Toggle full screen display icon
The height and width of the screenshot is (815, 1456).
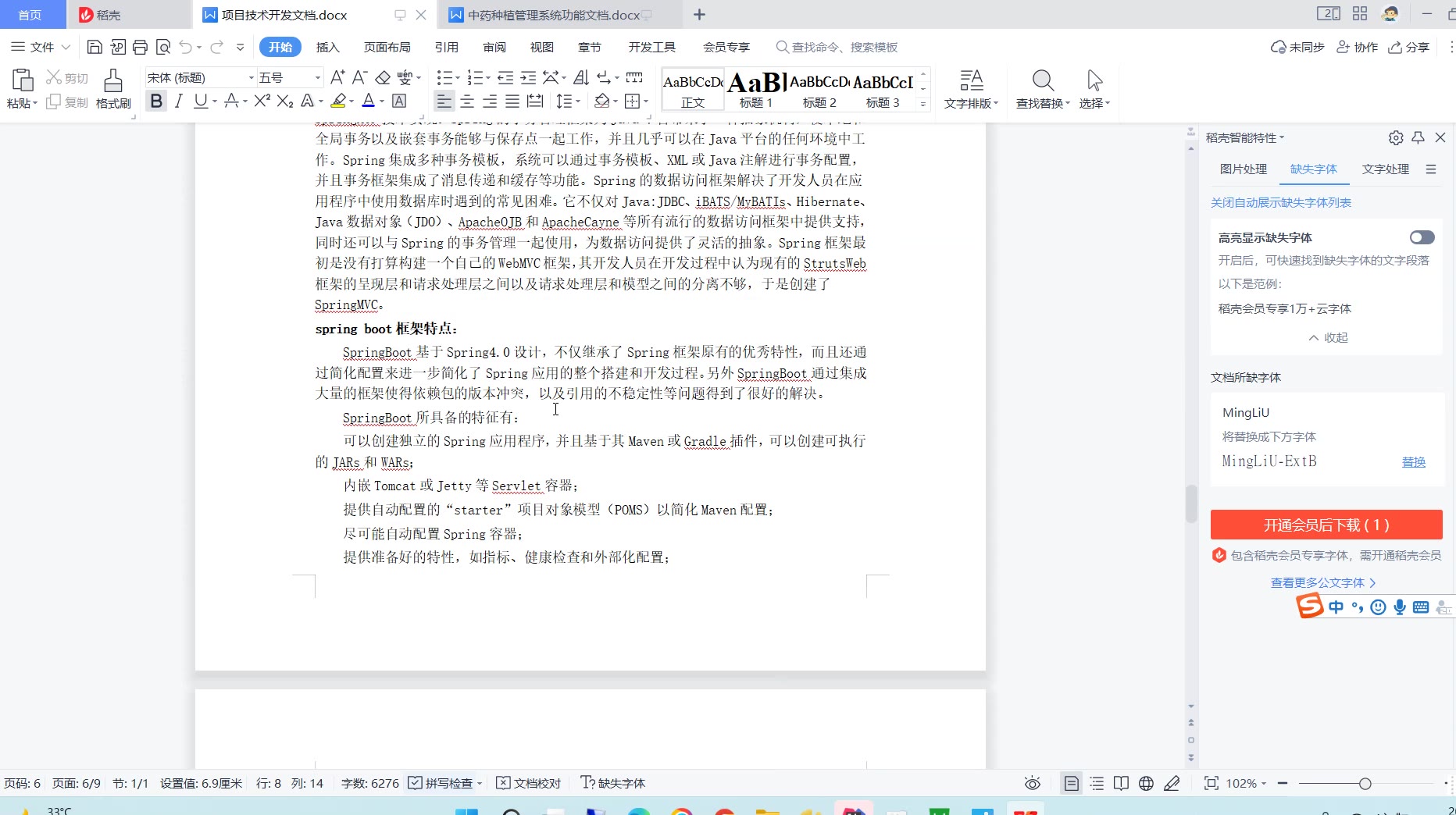coord(1212,783)
